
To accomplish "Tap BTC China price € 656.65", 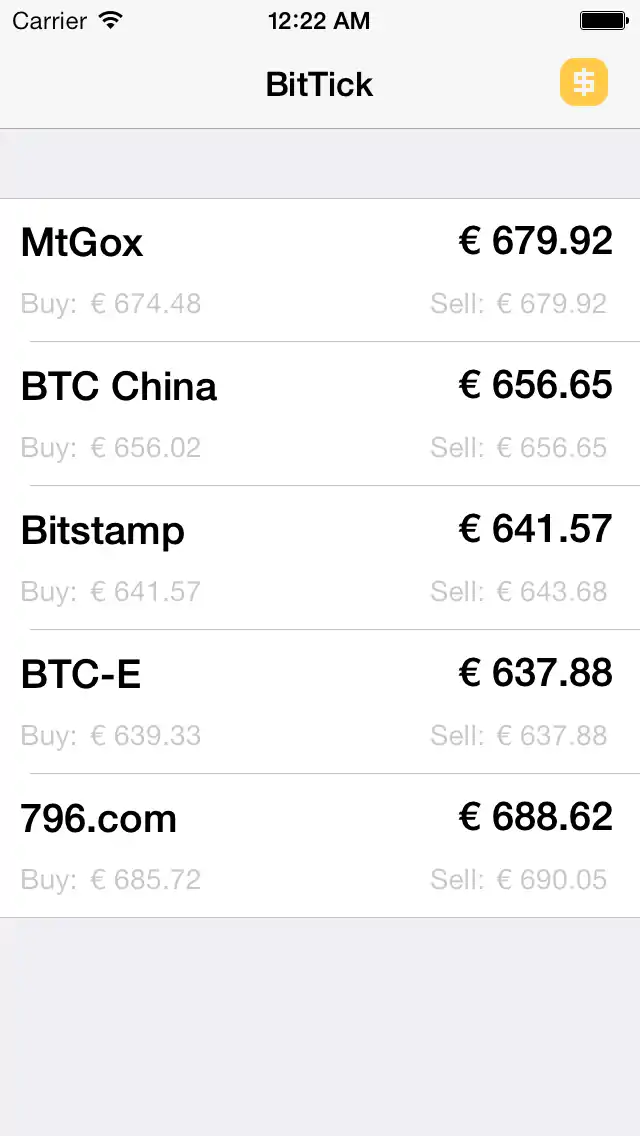I will click(x=536, y=384).
